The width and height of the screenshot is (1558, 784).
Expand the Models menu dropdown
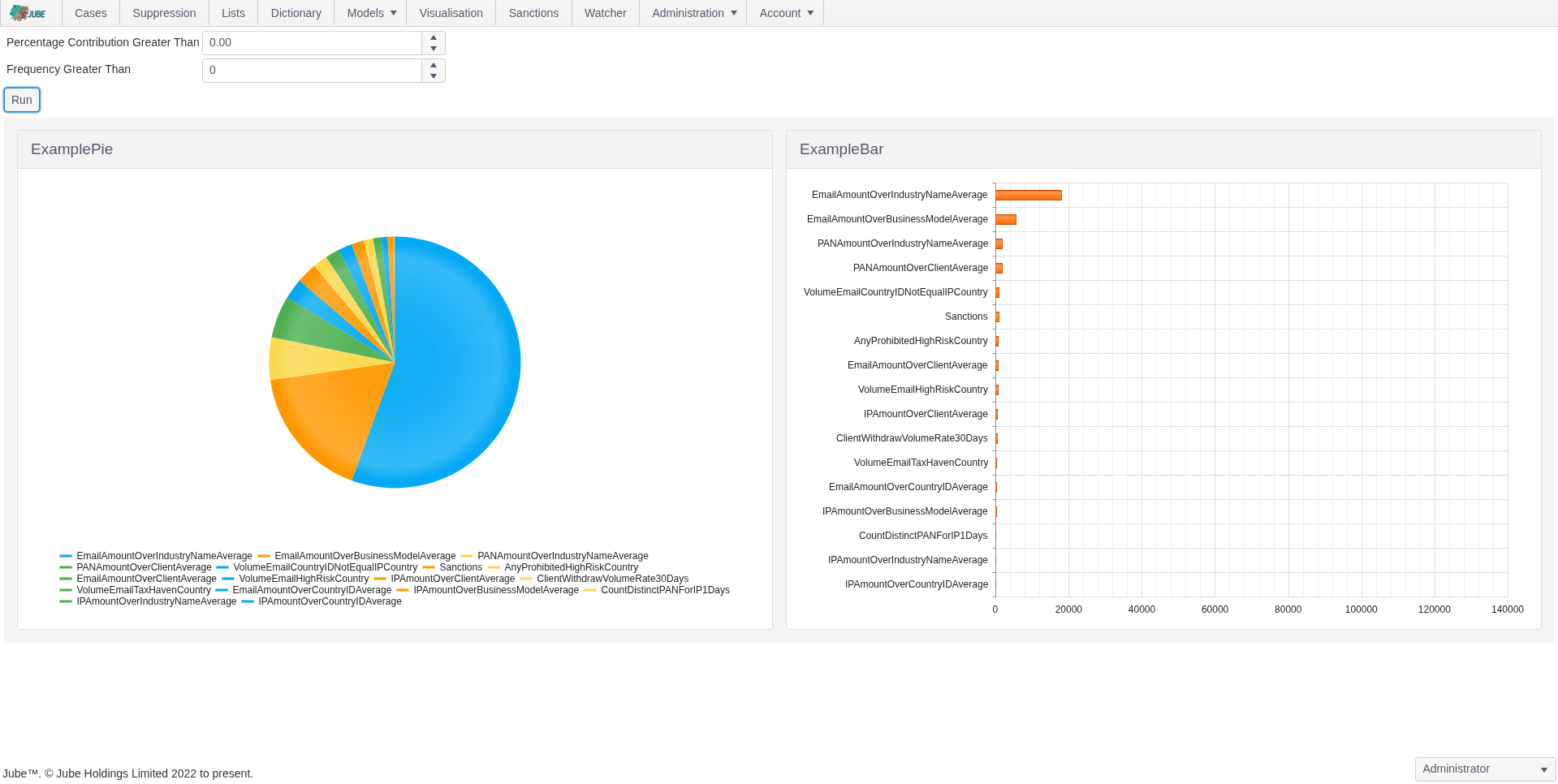tap(371, 13)
